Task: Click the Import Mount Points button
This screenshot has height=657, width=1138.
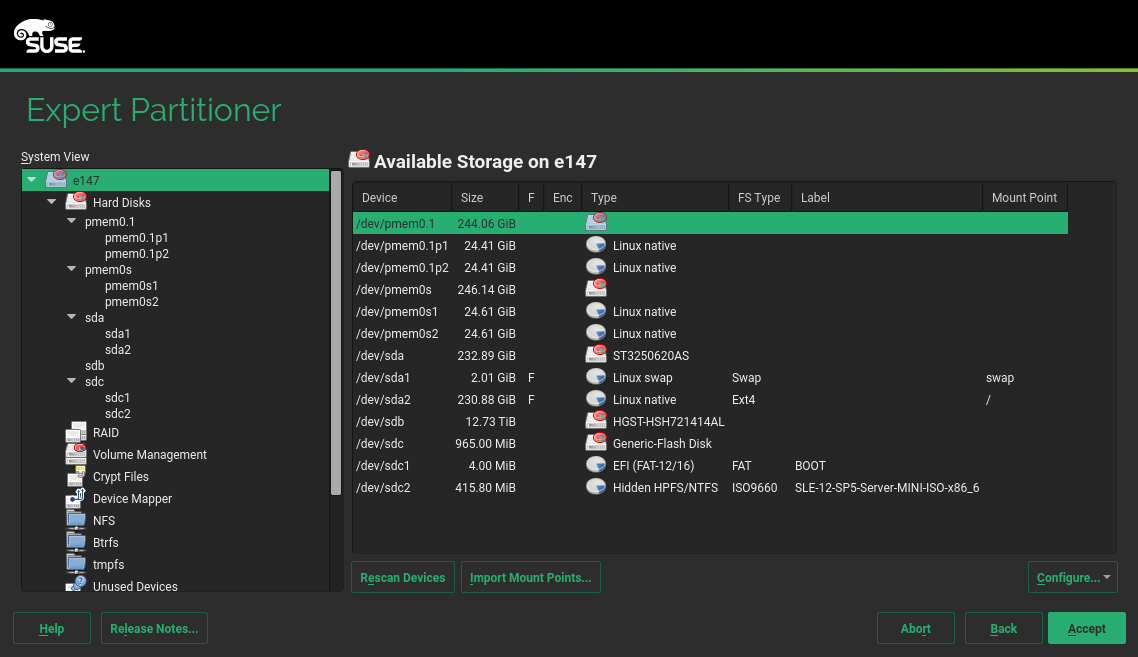Action: click(x=530, y=577)
